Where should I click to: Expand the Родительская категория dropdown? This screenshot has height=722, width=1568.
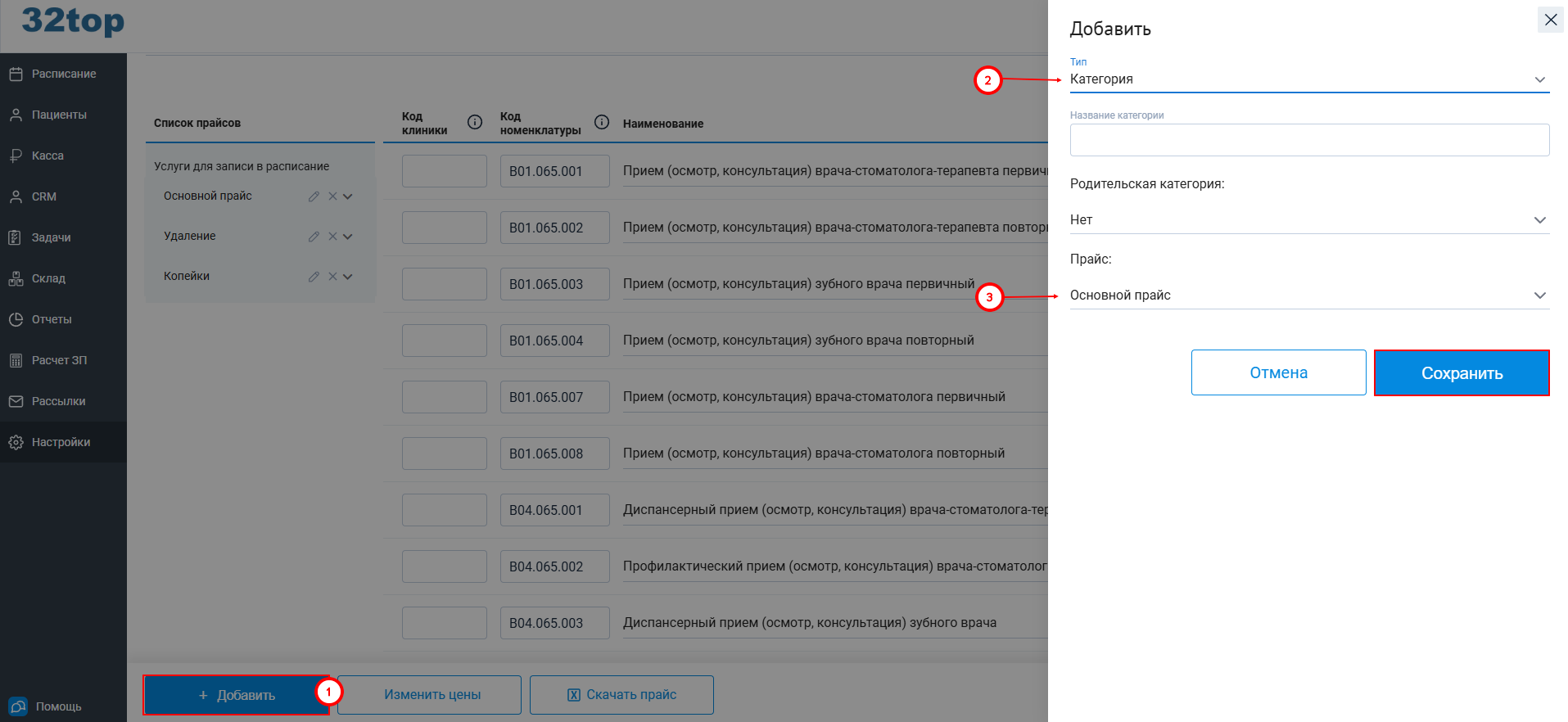click(x=1308, y=220)
